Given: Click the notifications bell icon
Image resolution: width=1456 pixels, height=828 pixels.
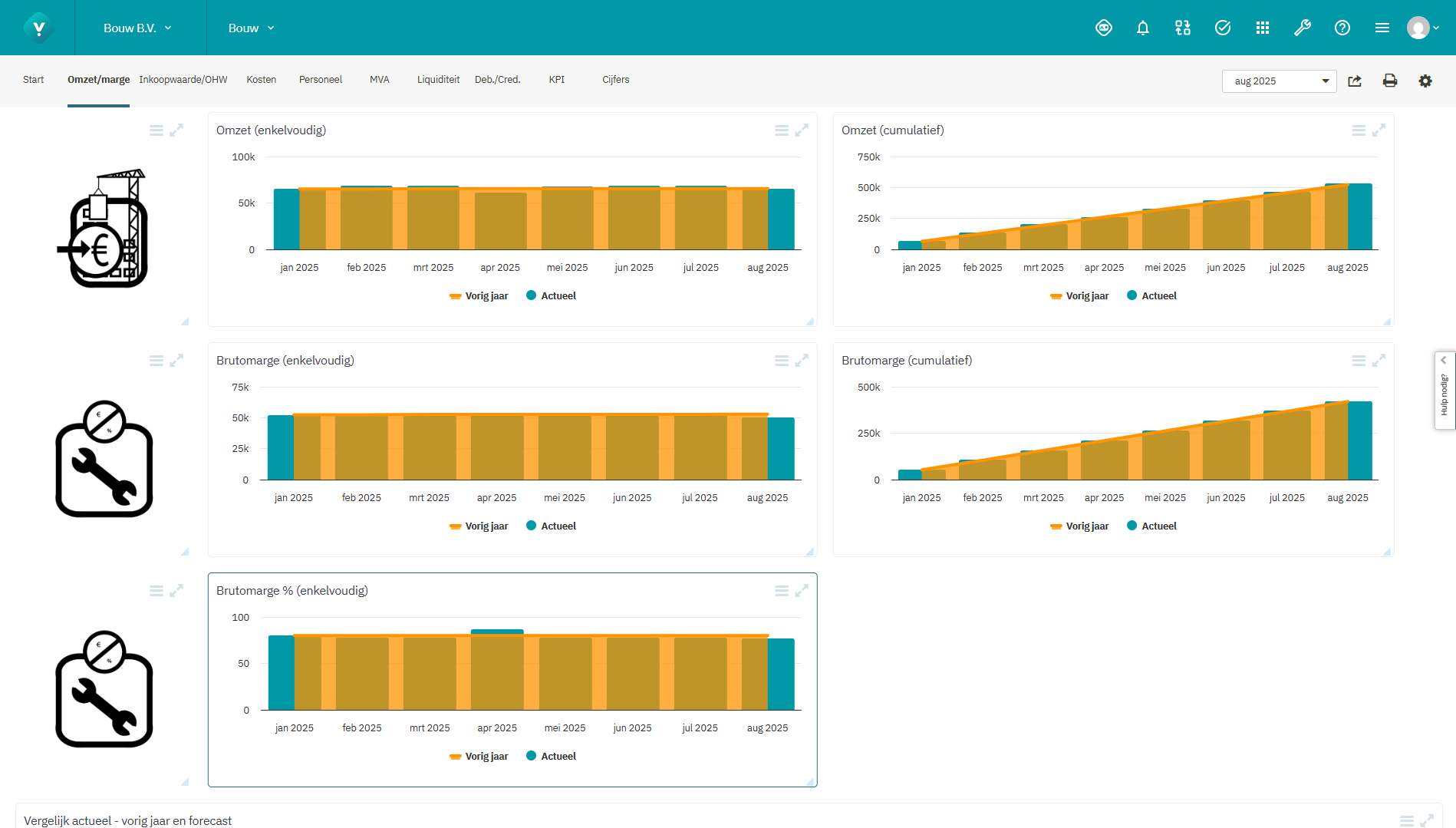Looking at the screenshot, I should (1143, 28).
